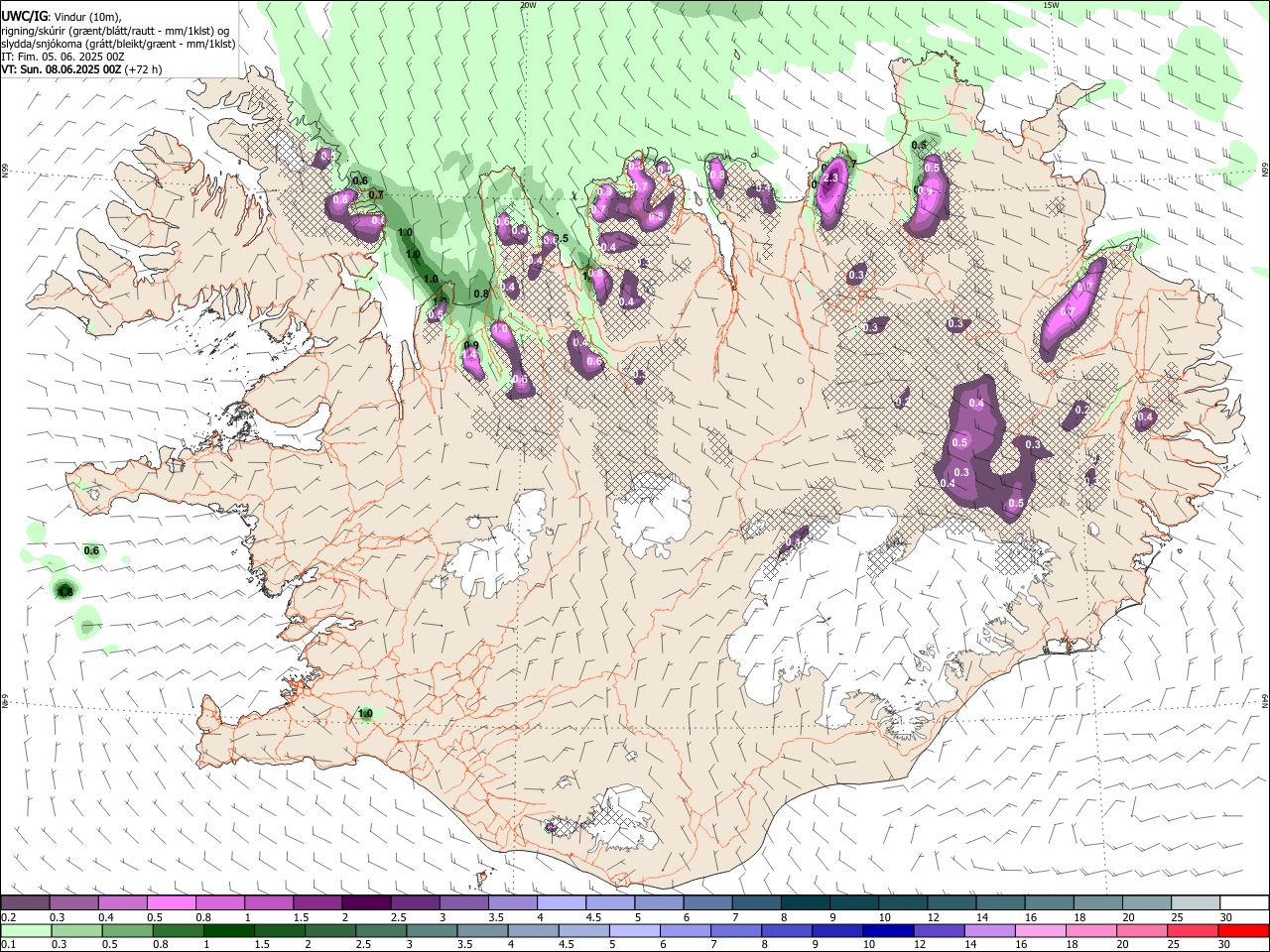Click the '15W' longitude label
This screenshot has width=1270, height=952.
tap(1051, 5)
